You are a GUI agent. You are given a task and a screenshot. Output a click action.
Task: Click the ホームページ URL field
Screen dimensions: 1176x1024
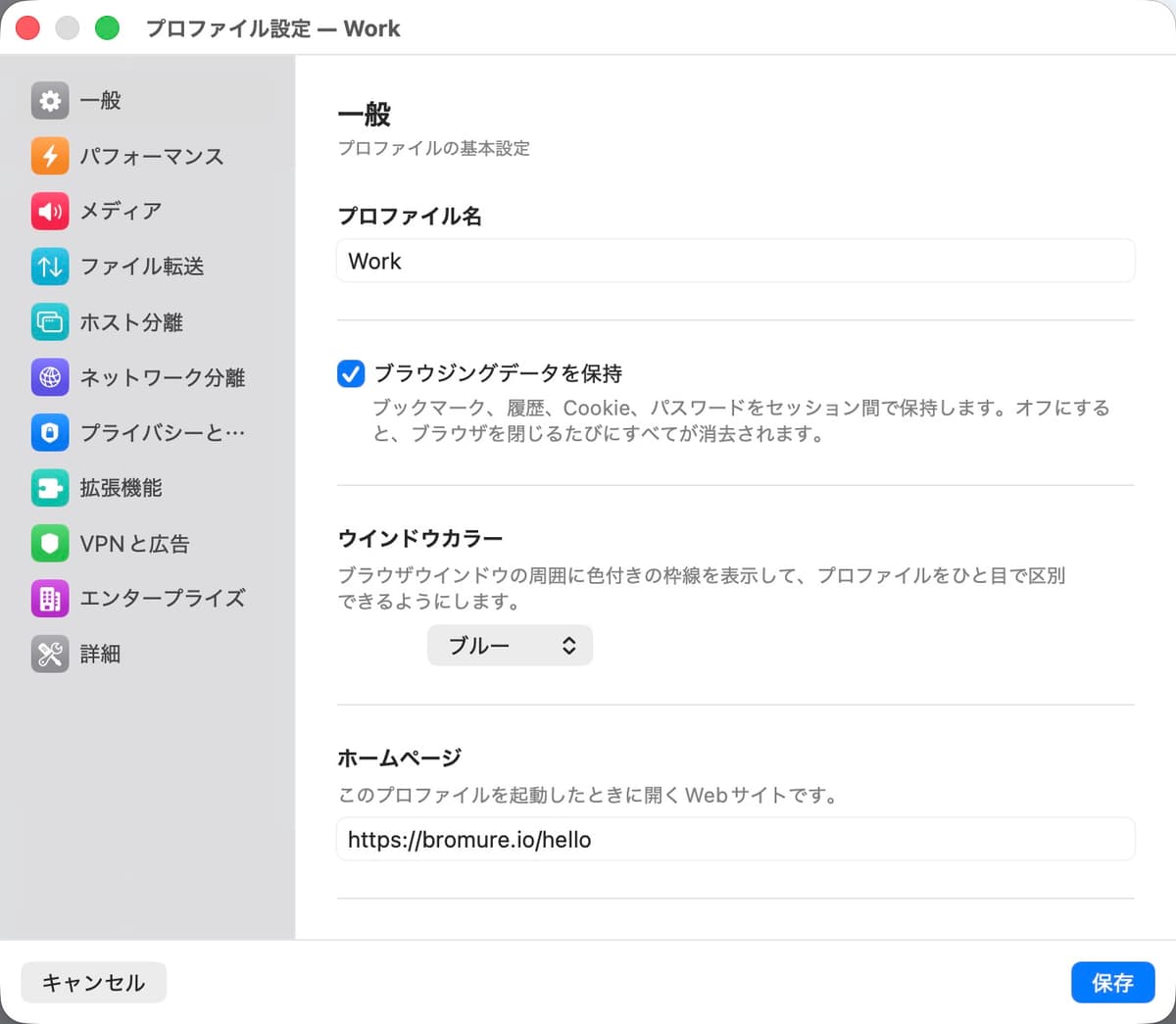[735, 840]
